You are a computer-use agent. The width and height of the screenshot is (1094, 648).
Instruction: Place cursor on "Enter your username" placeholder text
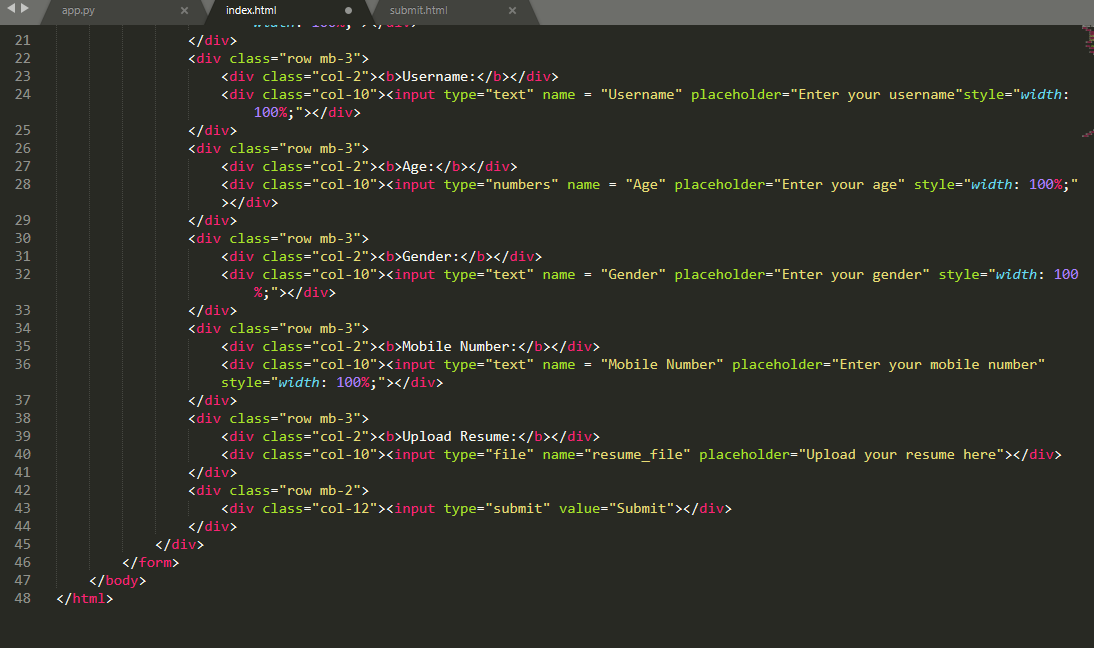[x=876, y=94]
